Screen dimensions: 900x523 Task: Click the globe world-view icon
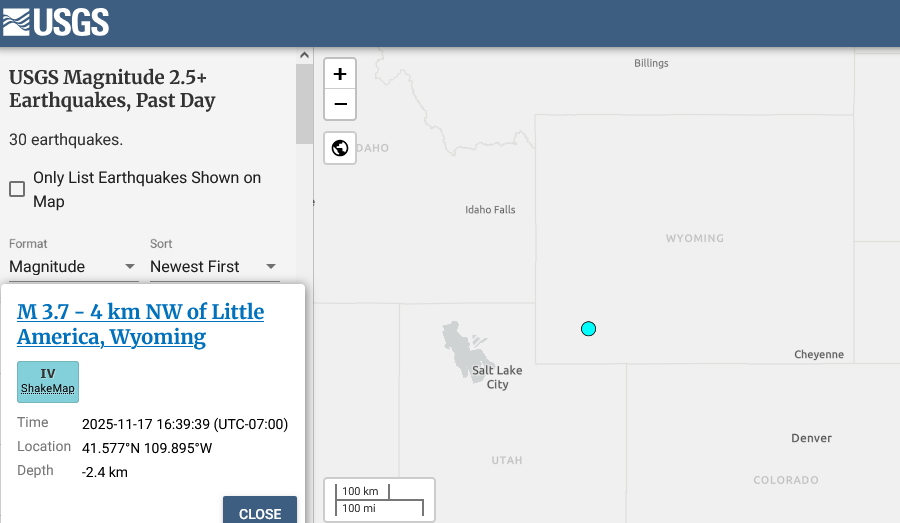340,148
